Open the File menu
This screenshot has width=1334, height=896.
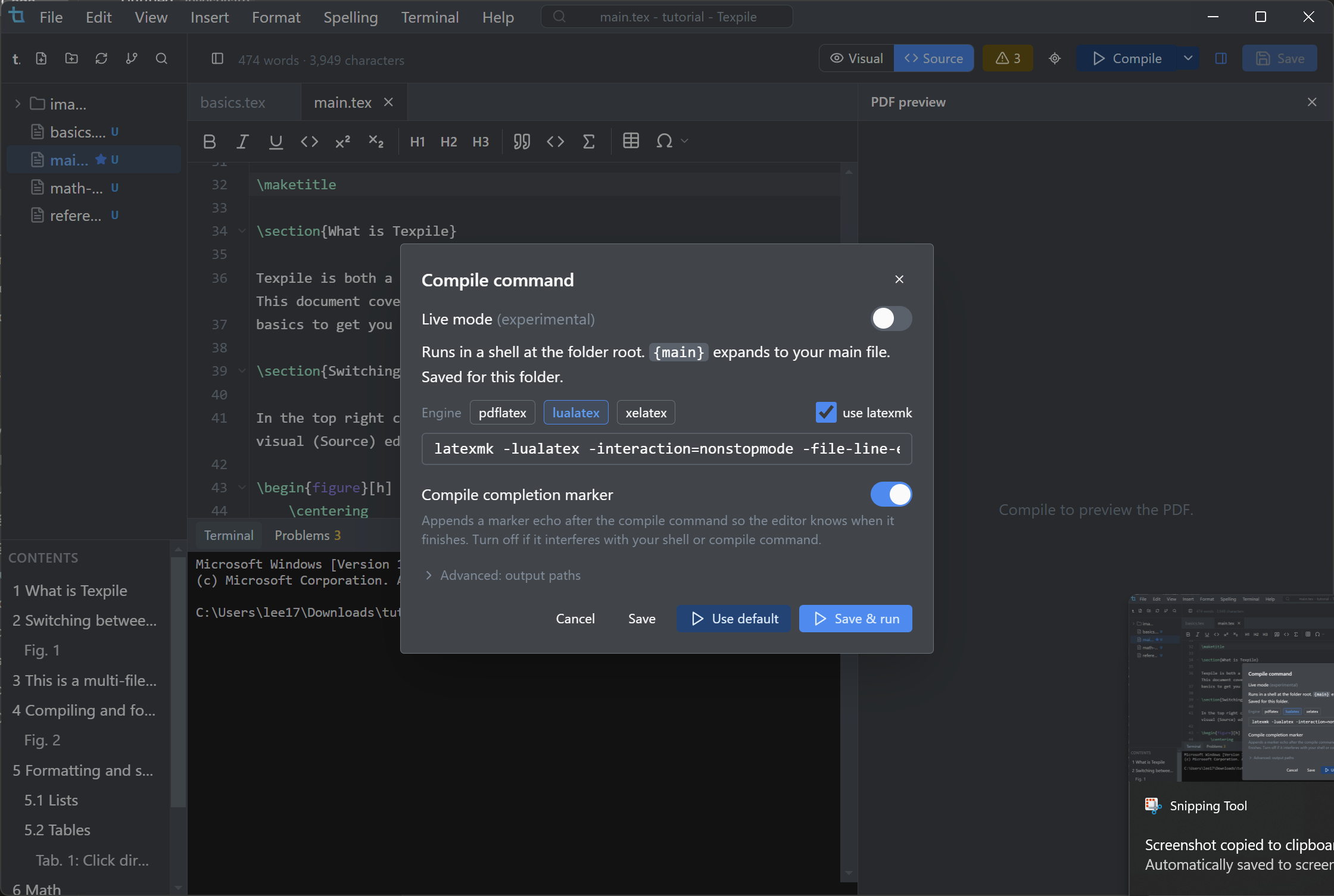[x=51, y=17]
